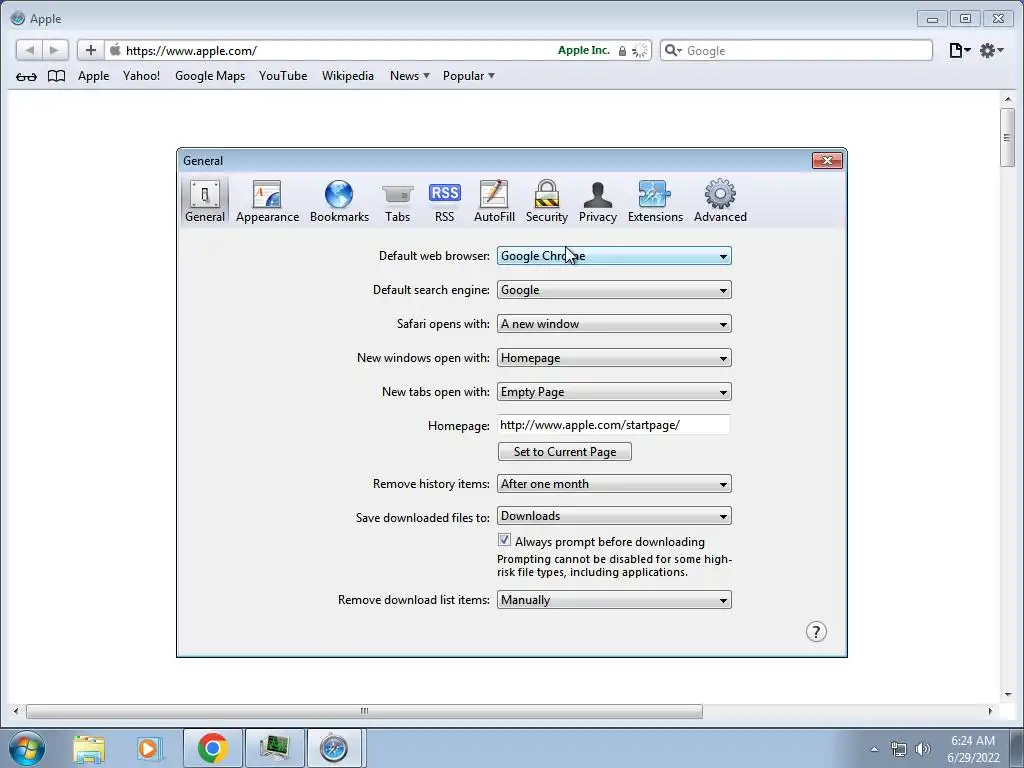The width and height of the screenshot is (1024, 768).
Task: Open the Windows Start menu
Action: (x=27, y=748)
